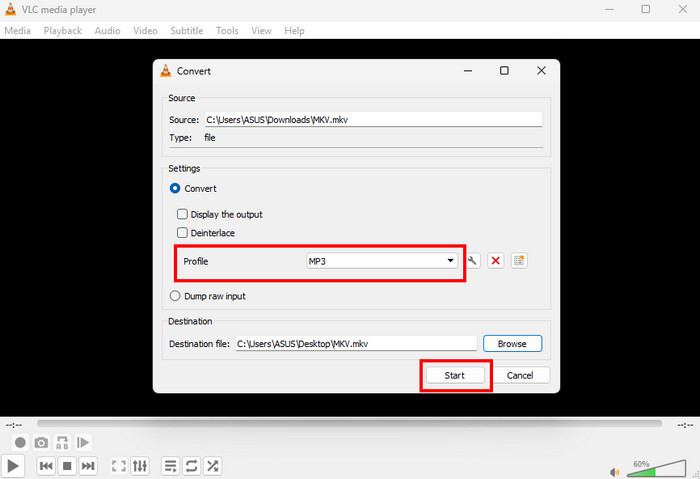The image size is (700, 479).
Task: Skip to next media track
Action: (88, 467)
